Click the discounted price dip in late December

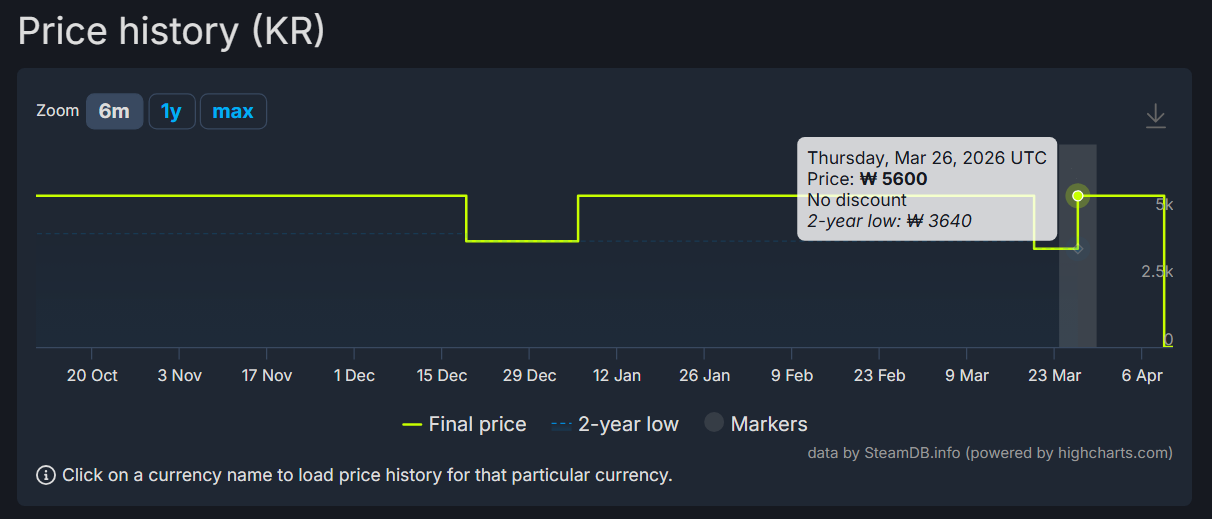522,241
